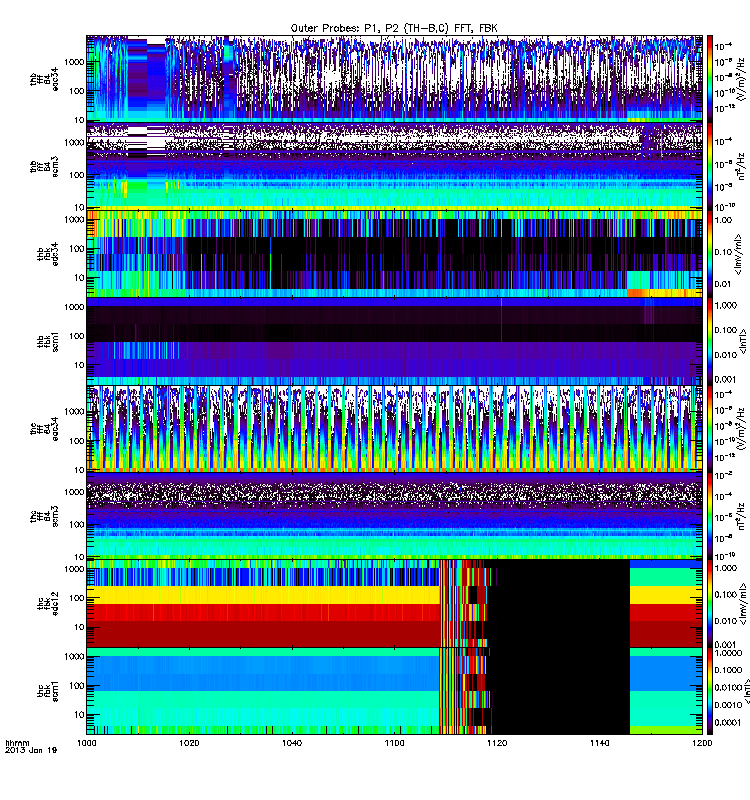Click the black data gap in thc fbk edc12 panel
The image size is (750, 800).
(x=560, y=604)
